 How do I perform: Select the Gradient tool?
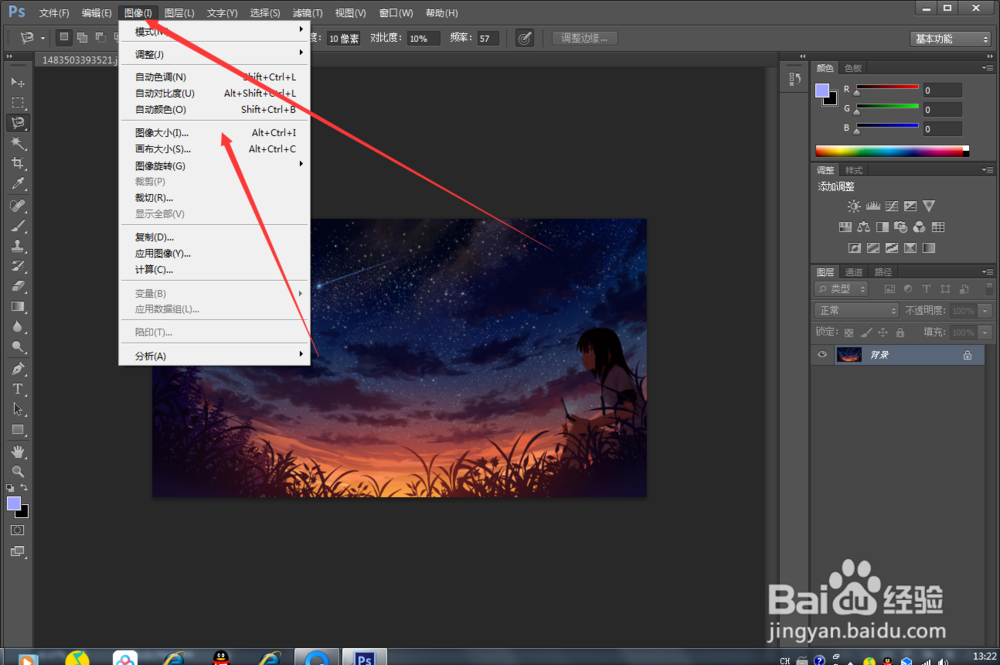17,307
